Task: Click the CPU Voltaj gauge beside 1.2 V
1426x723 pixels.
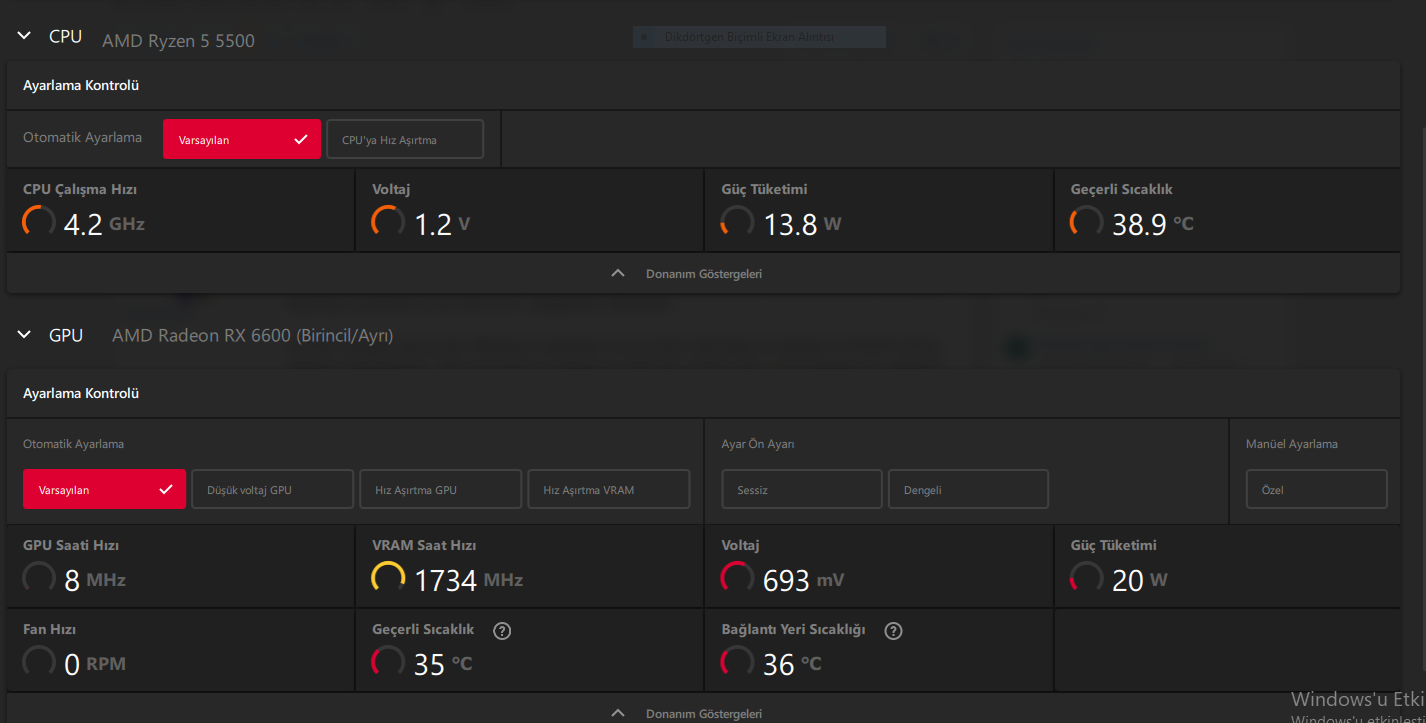Action: pos(388,222)
